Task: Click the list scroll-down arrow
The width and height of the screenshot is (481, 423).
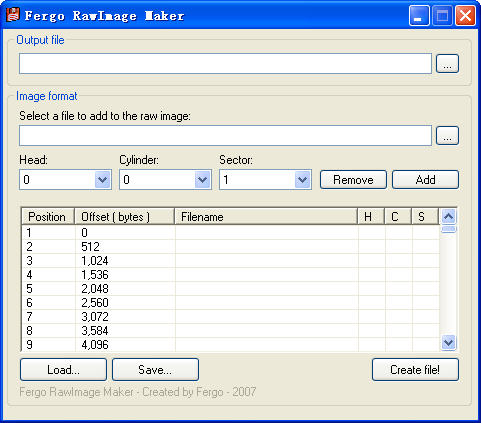Action: (x=448, y=342)
